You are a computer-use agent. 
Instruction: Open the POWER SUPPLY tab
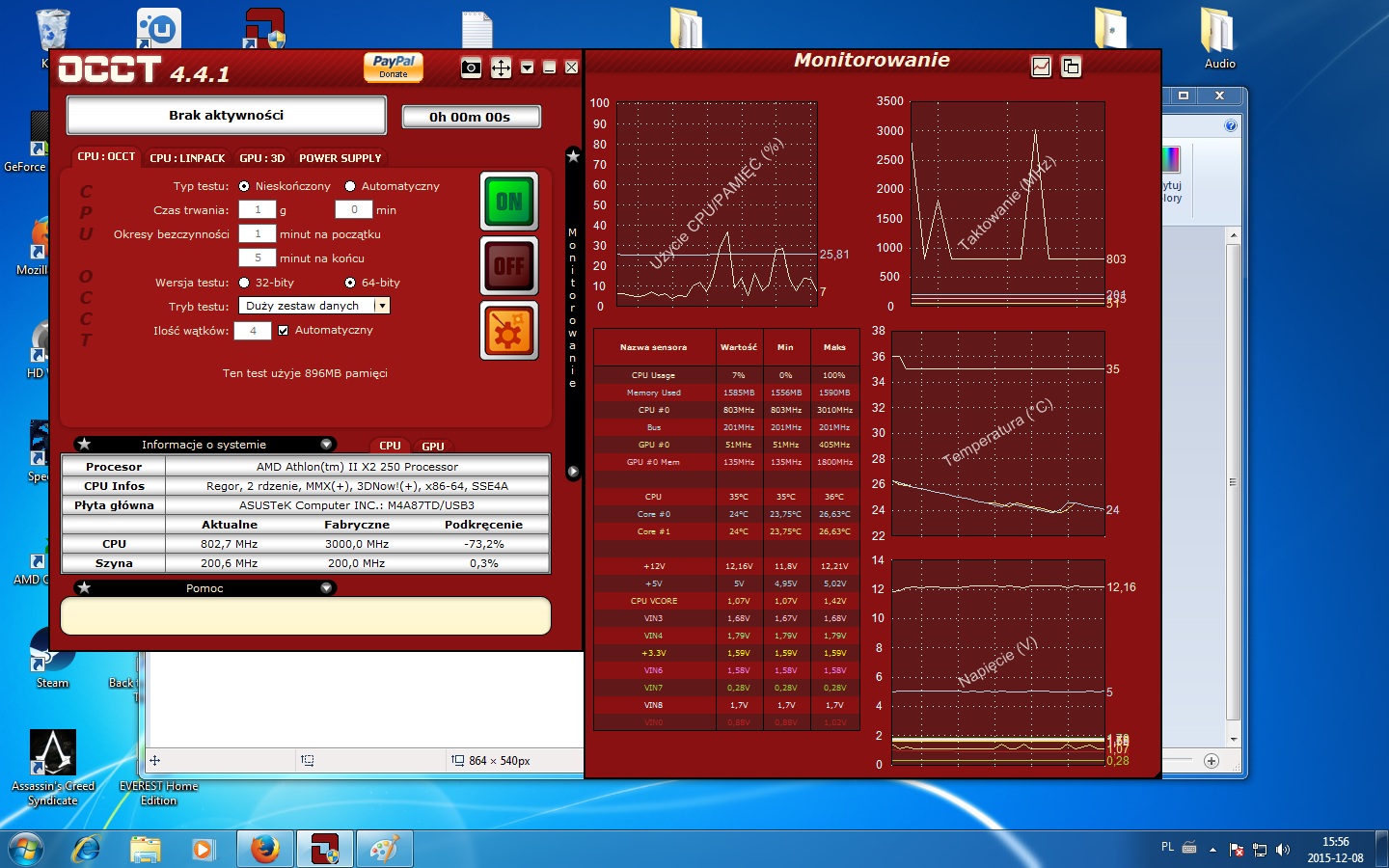pos(340,158)
